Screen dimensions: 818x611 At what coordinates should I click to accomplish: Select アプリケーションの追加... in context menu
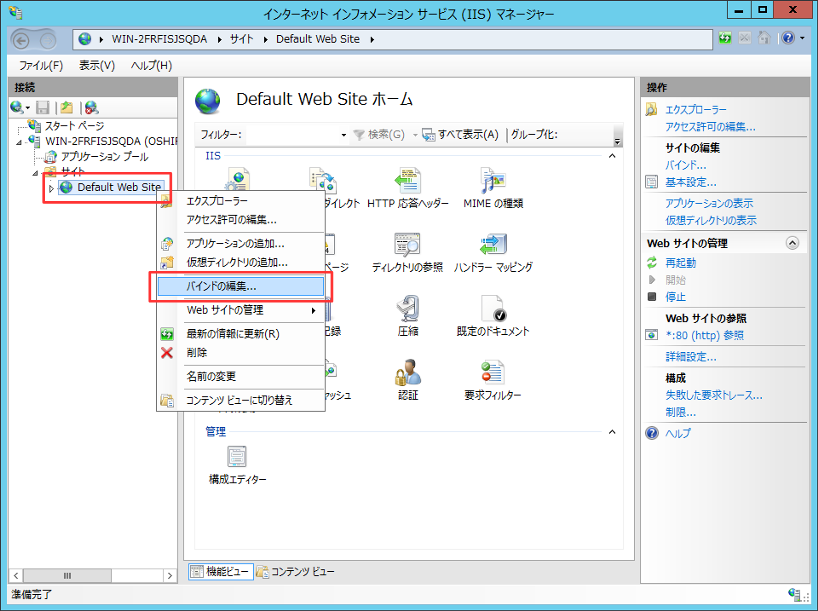tap(242, 244)
